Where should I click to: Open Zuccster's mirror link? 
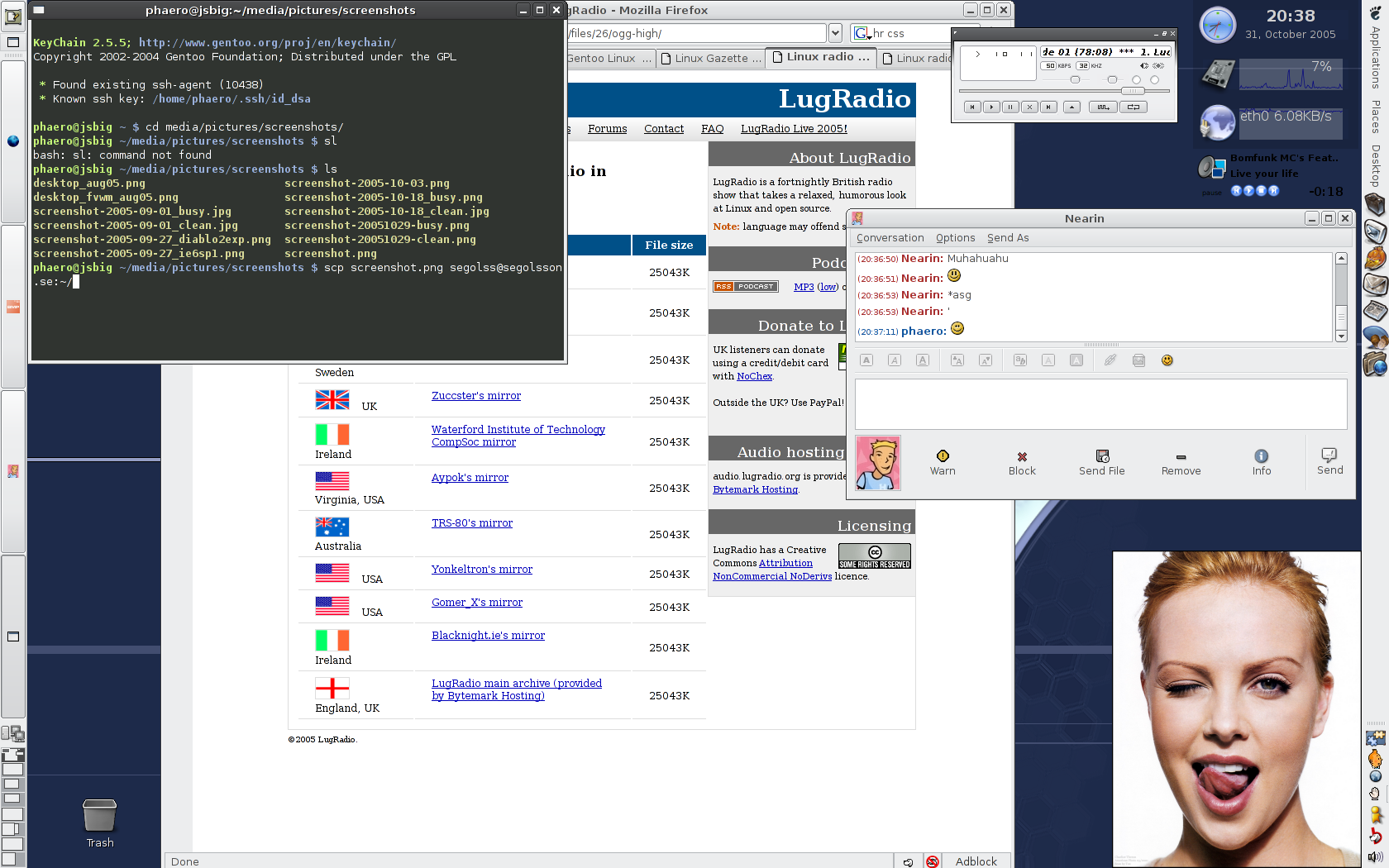click(476, 396)
